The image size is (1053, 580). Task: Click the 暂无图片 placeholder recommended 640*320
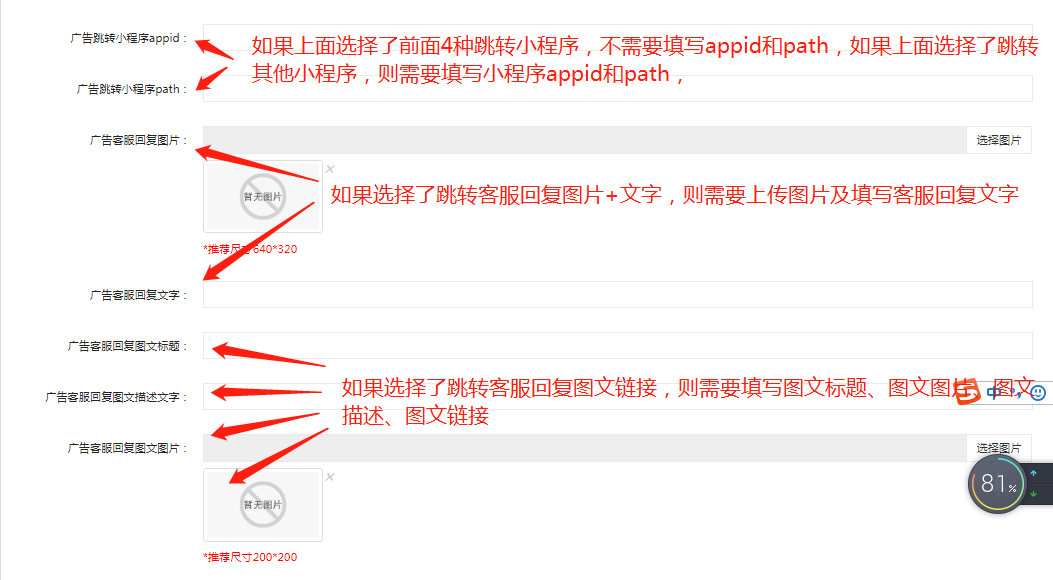click(x=263, y=197)
